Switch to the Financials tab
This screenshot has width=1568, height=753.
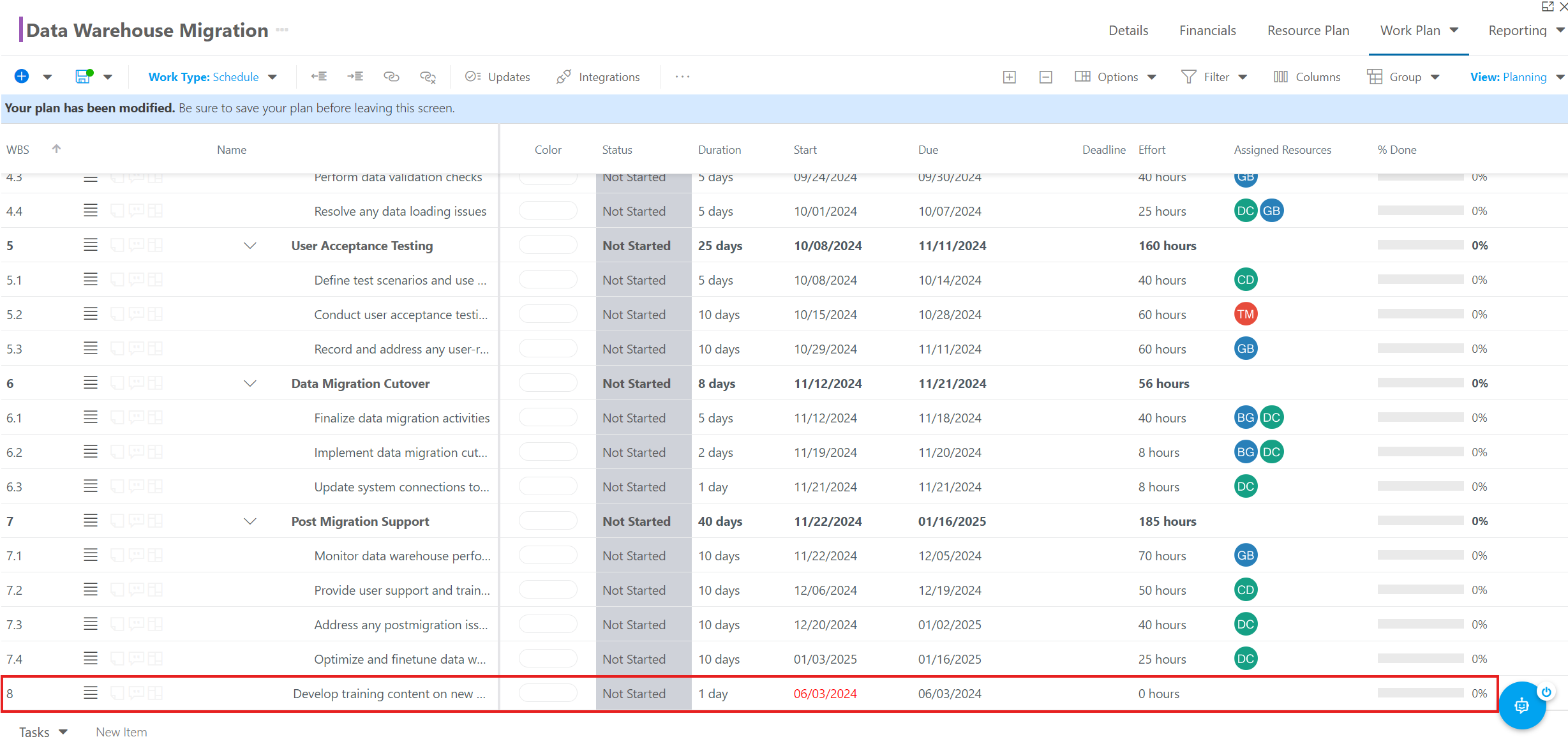(x=1207, y=31)
